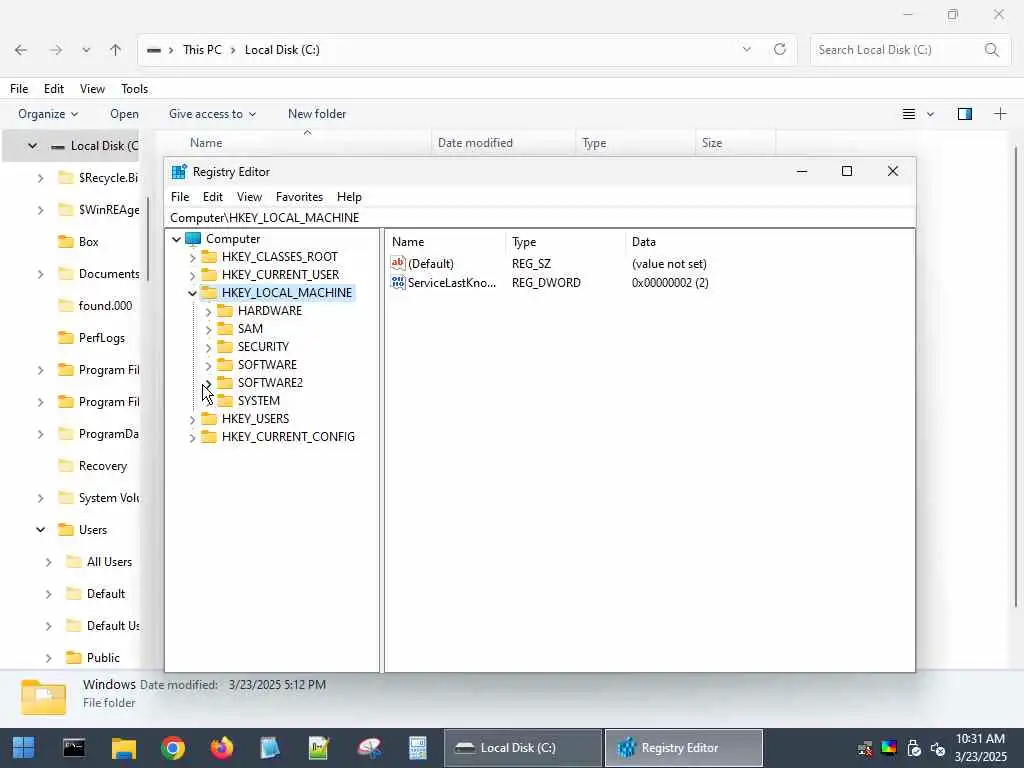Toggle the preview pane icon in Explorer
The image size is (1024, 768).
[x=965, y=114]
